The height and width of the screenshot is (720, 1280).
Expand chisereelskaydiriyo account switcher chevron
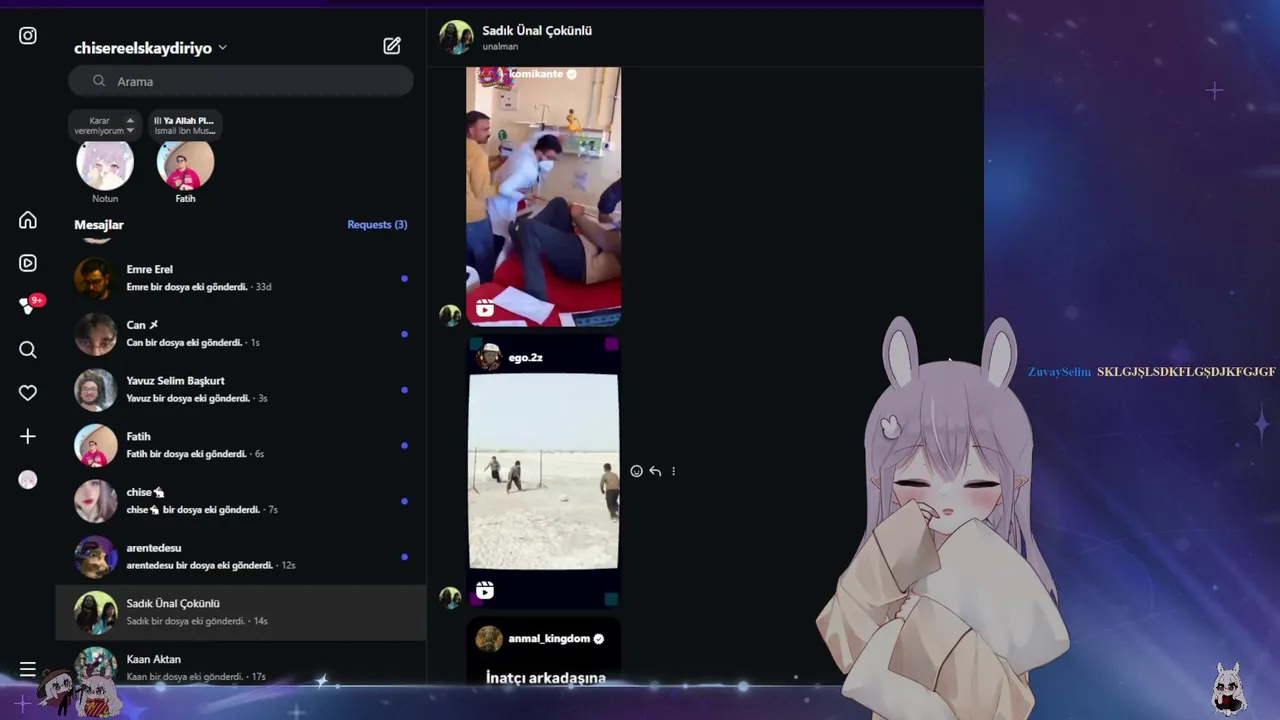(x=222, y=48)
